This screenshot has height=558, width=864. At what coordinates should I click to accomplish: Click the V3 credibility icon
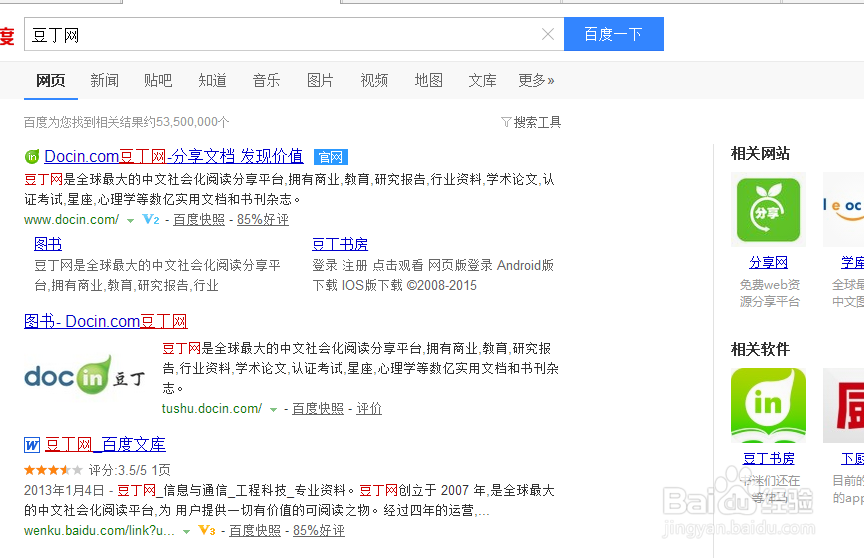(207, 530)
